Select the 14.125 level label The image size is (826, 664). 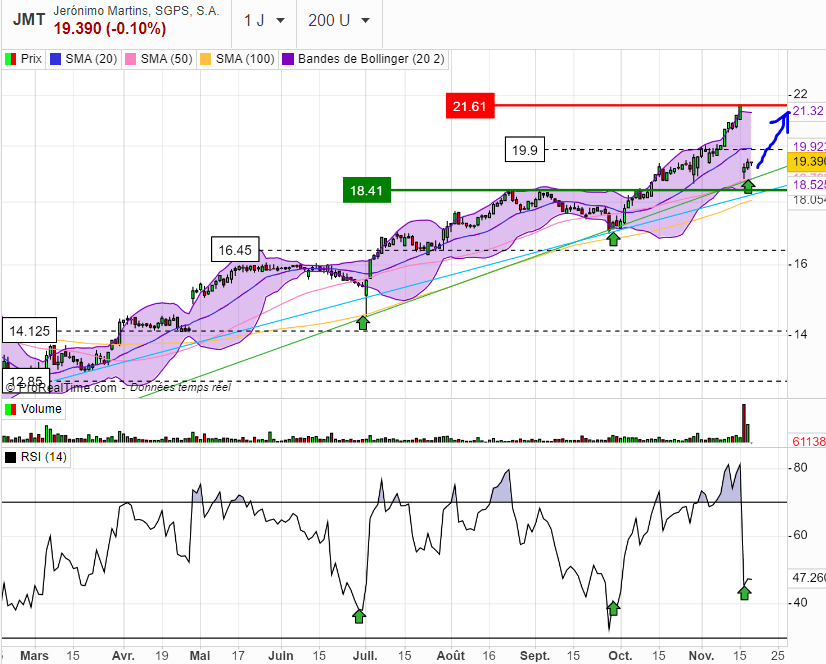click(30, 331)
